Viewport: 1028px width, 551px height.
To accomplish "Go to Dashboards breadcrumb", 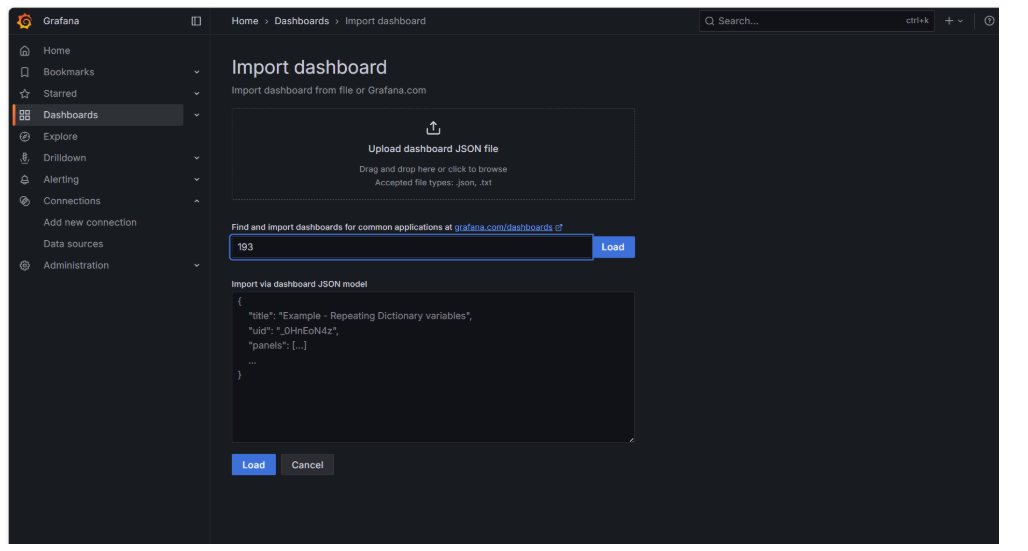I will coord(302,21).
